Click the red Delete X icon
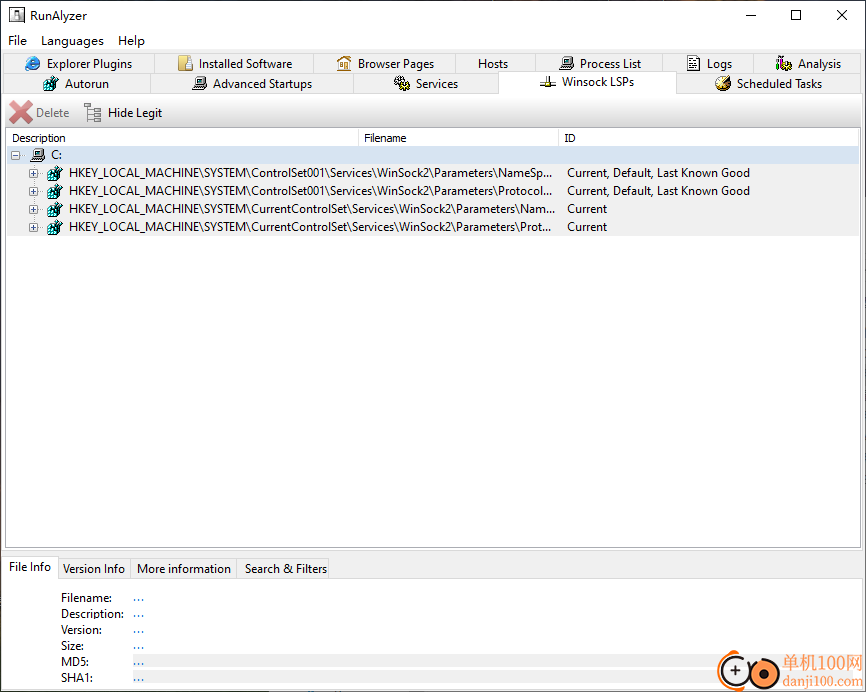 [21, 112]
